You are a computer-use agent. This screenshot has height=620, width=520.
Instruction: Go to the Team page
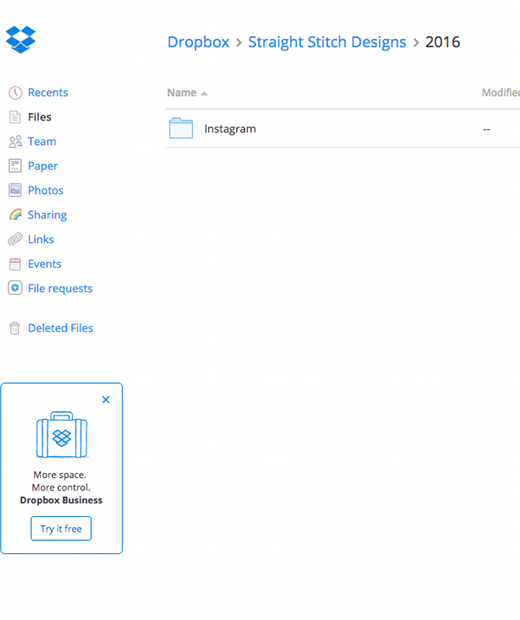point(42,142)
